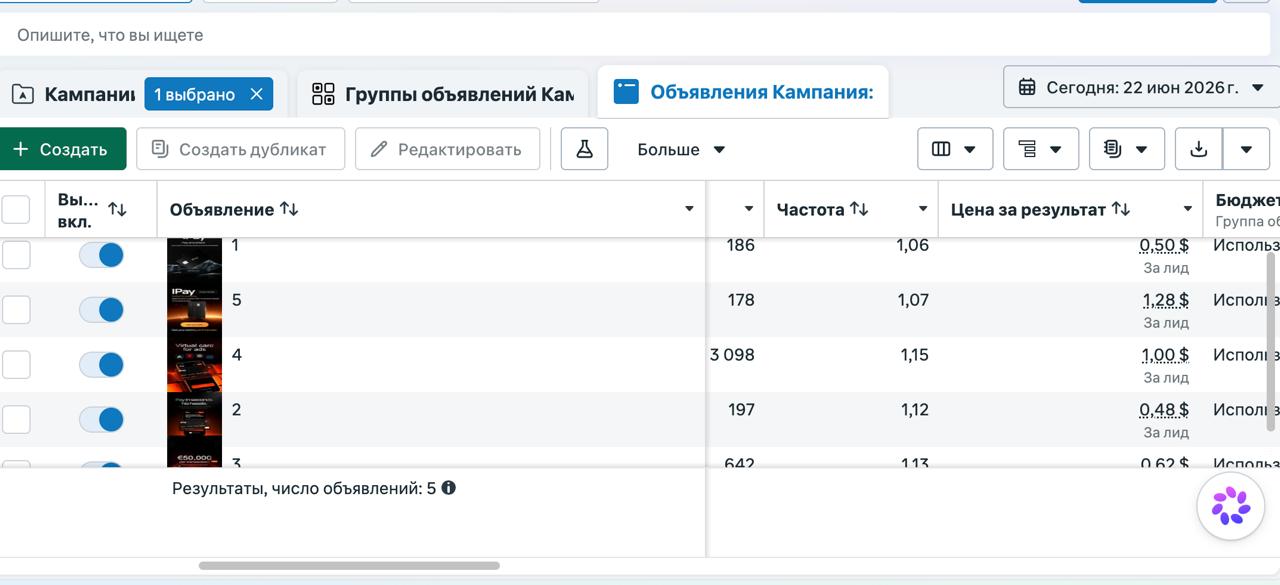Sort by Цена за результат arrows
This screenshot has width=1280, height=585.
pyautogui.click(x=1121, y=209)
